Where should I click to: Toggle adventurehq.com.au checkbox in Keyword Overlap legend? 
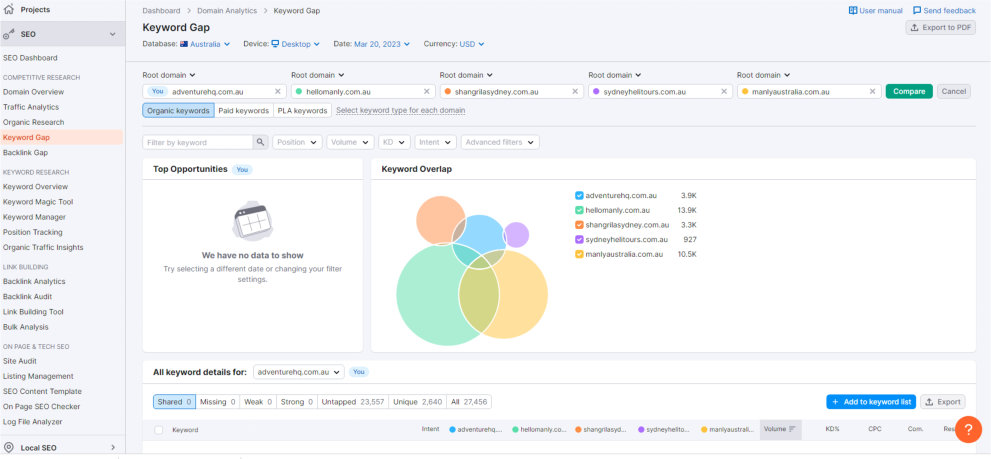[x=579, y=195]
